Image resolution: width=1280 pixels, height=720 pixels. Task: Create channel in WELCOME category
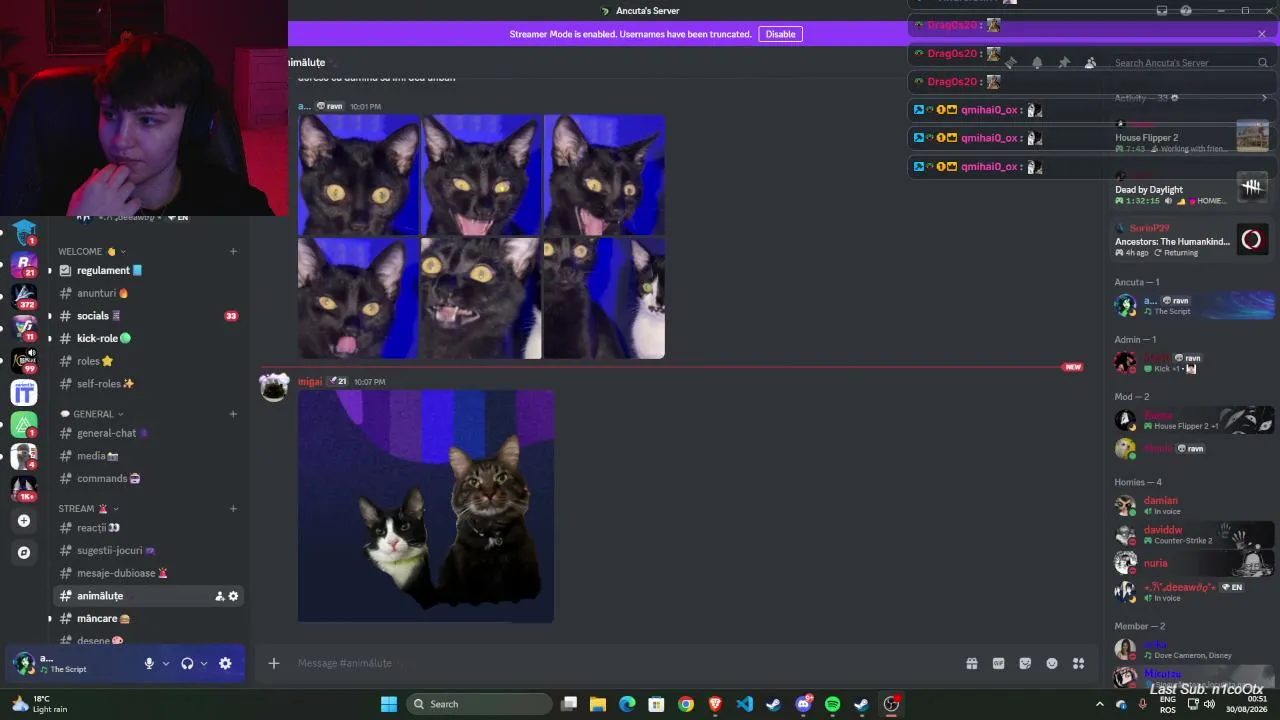(233, 251)
